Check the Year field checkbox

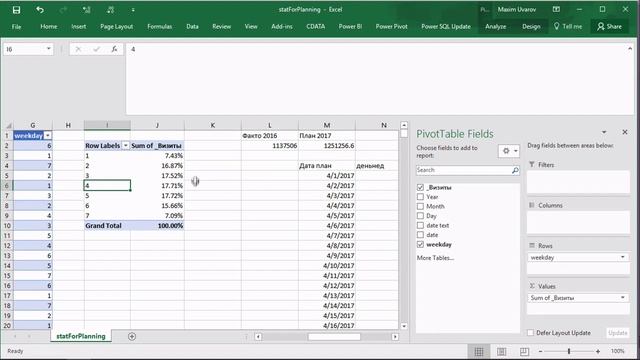pyautogui.click(x=420, y=197)
